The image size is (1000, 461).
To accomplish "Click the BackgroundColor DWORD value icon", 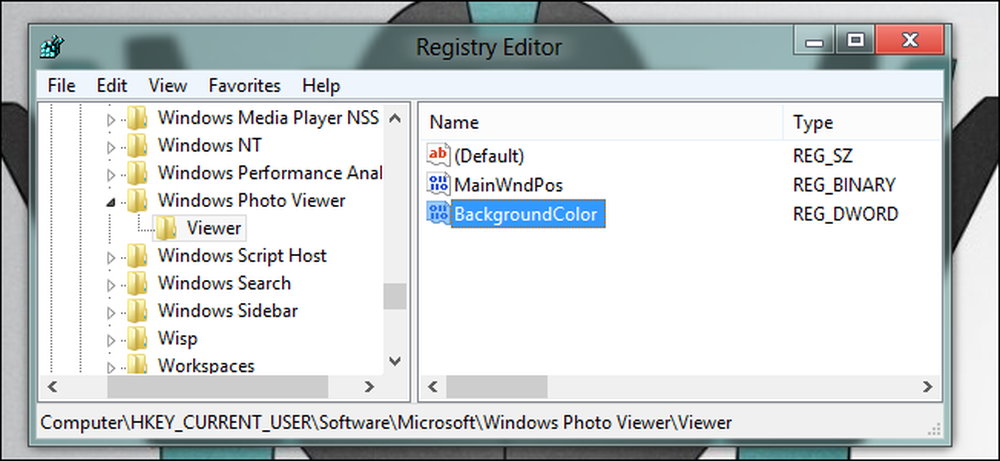I will (439, 214).
